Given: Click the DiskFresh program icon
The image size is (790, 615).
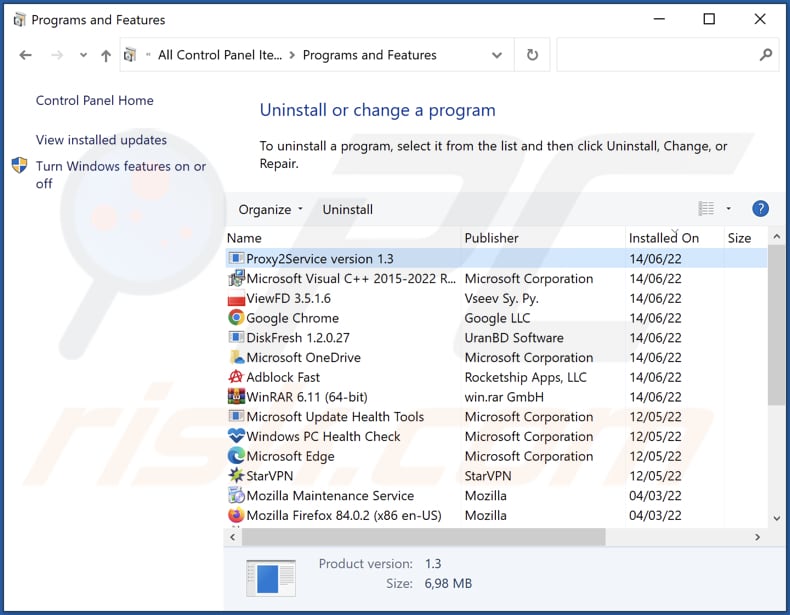Looking at the screenshot, I should point(236,337).
